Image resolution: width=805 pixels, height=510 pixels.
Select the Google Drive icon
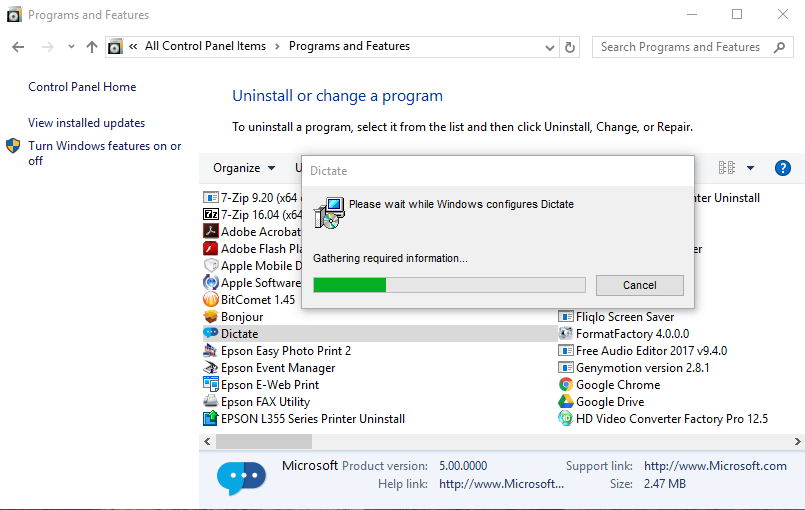coord(565,401)
